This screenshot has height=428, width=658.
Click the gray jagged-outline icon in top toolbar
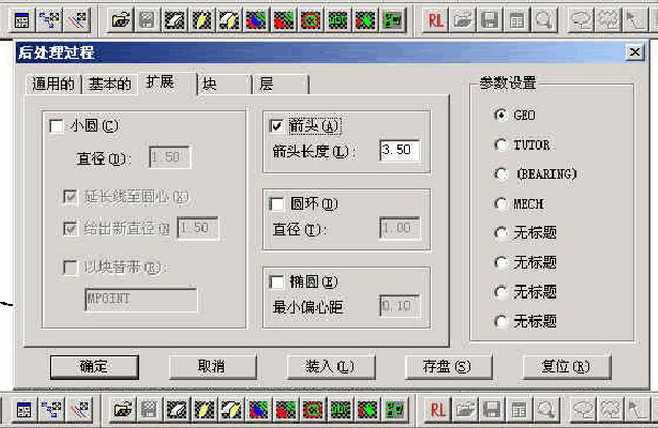[608, 20]
